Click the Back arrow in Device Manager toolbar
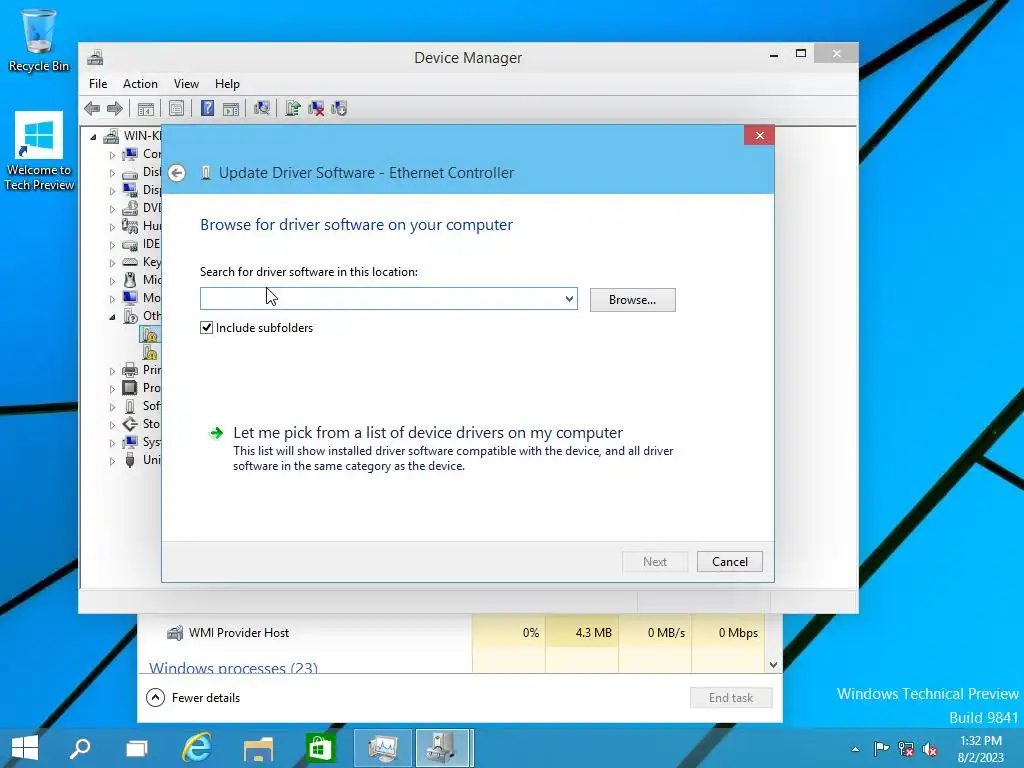The width and height of the screenshot is (1024, 768). (92, 108)
